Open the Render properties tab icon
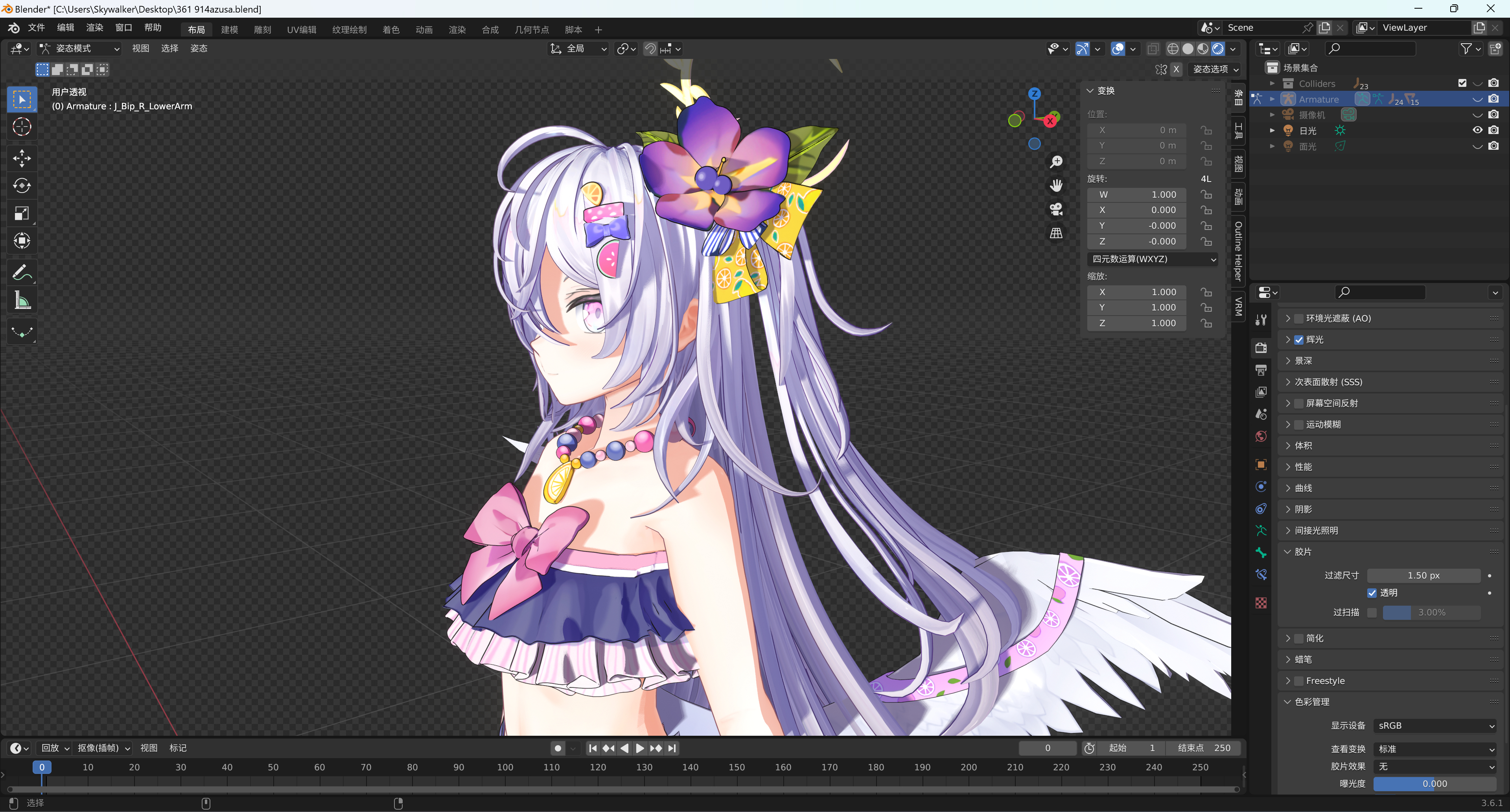The image size is (1510, 812). [x=1261, y=348]
